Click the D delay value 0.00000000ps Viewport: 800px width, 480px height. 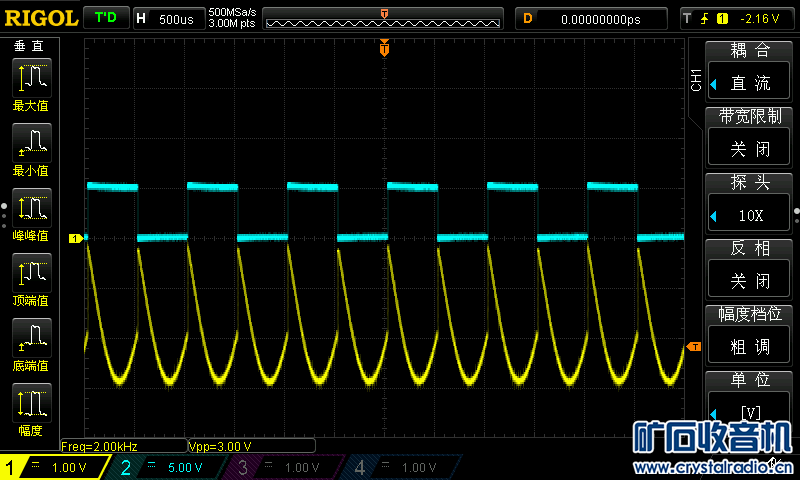point(601,19)
